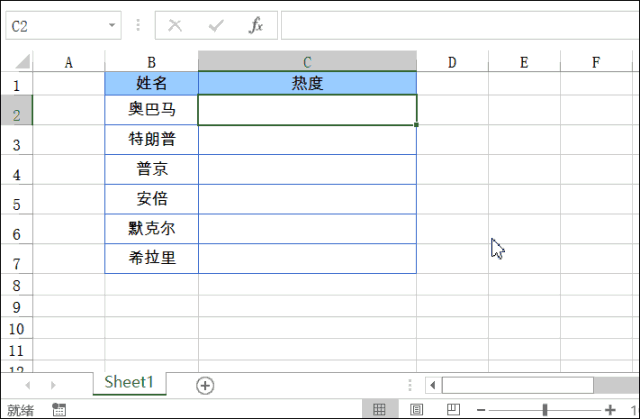
Task: Switch to the Sheet1 tab
Action: tap(129, 382)
